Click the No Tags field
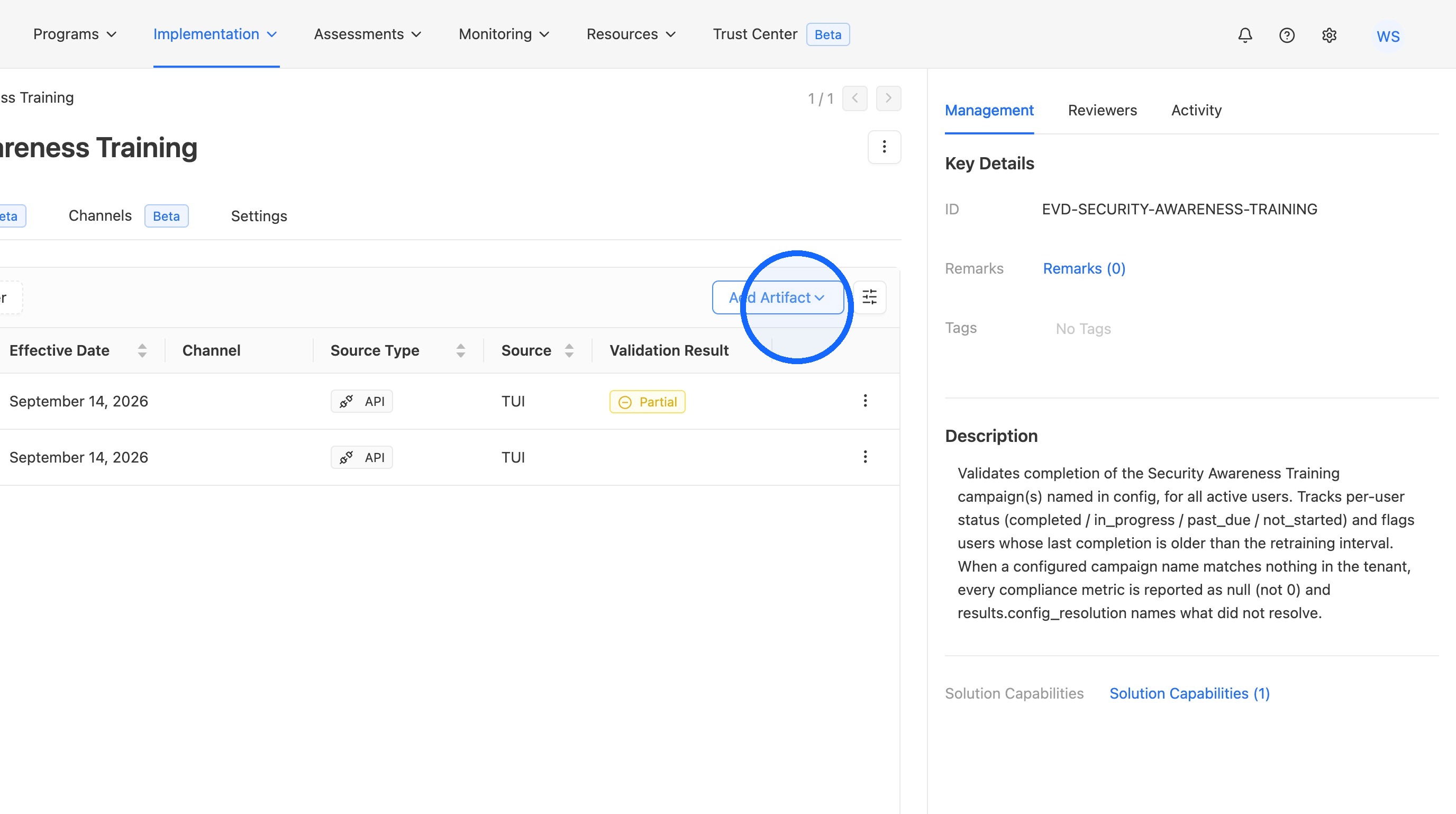 [x=1083, y=329]
